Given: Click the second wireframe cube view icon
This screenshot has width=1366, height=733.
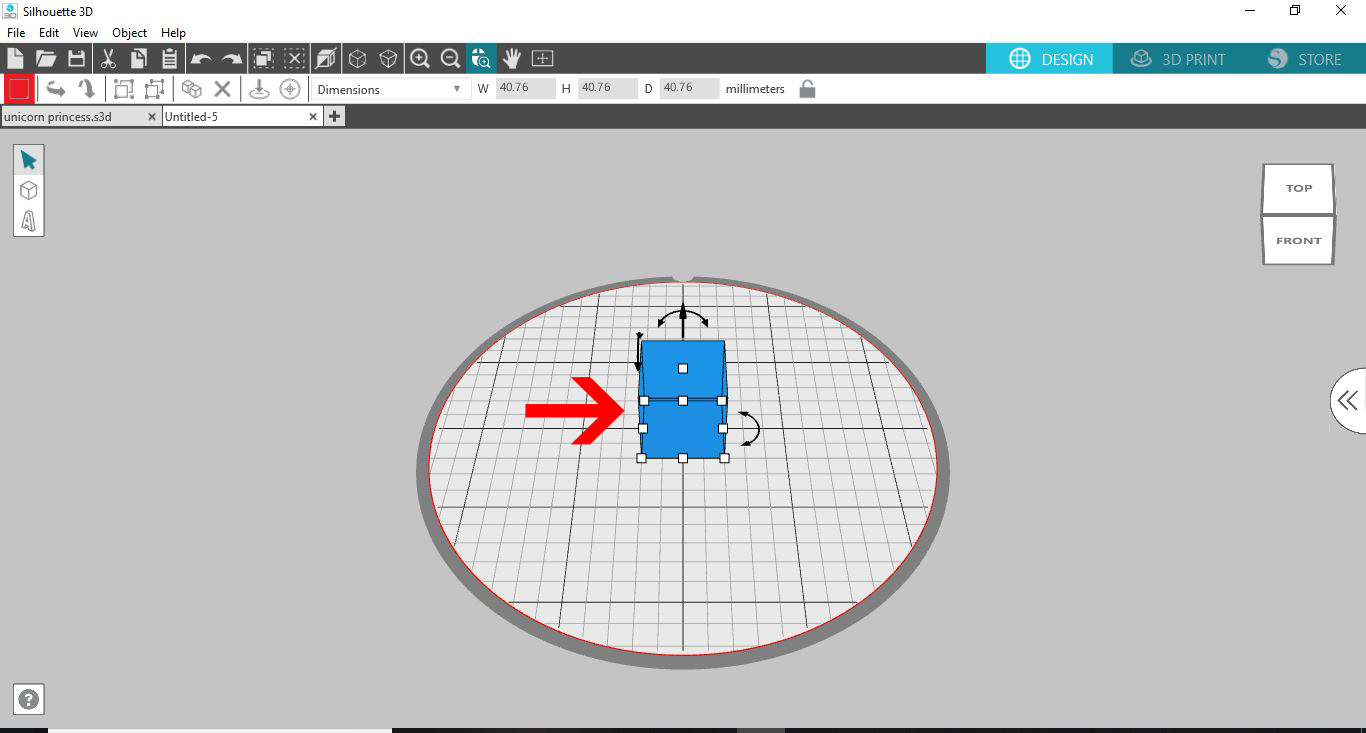Looking at the screenshot, I should pos(388,58).
